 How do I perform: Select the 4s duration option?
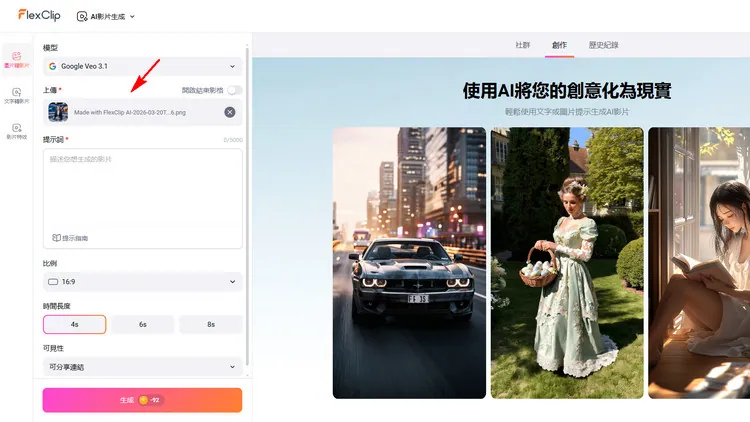click(x=74, y=324)
